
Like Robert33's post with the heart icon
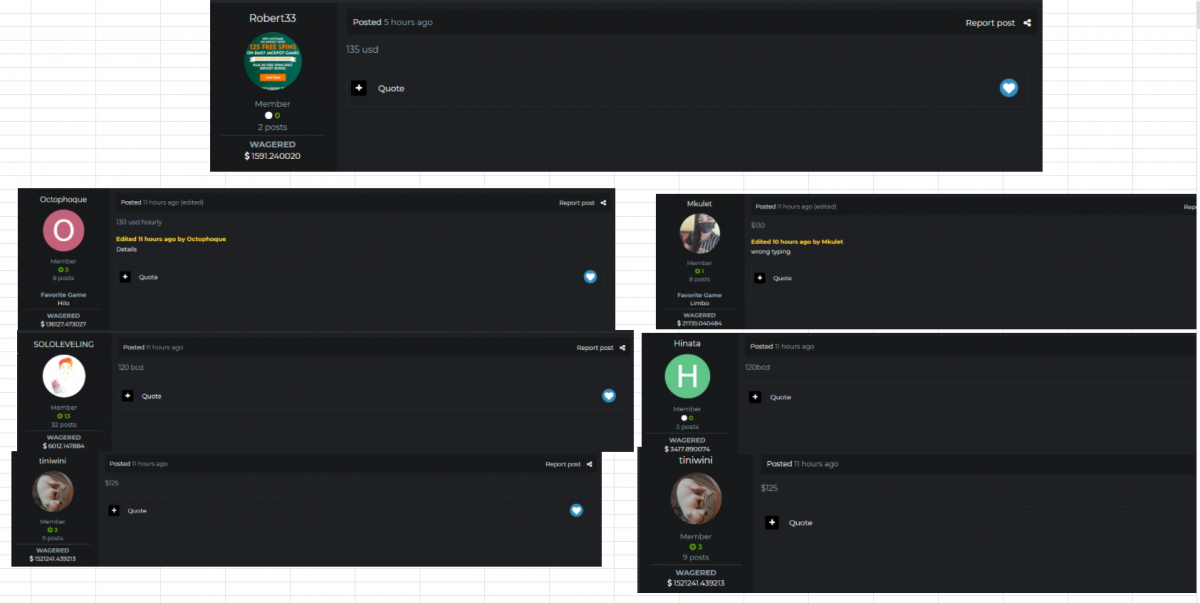point(1008,88)
